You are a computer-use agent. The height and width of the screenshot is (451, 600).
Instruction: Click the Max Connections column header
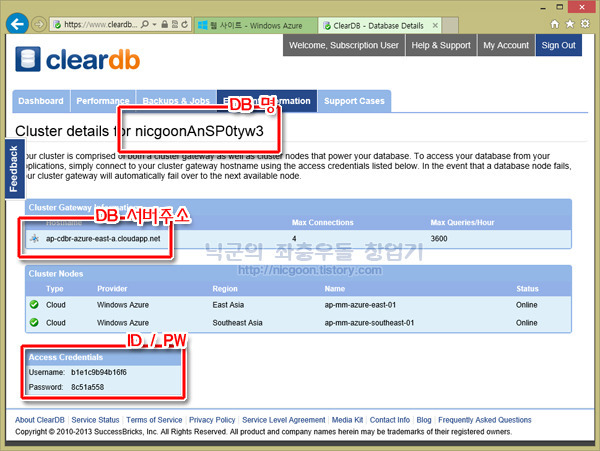(323, 223)
